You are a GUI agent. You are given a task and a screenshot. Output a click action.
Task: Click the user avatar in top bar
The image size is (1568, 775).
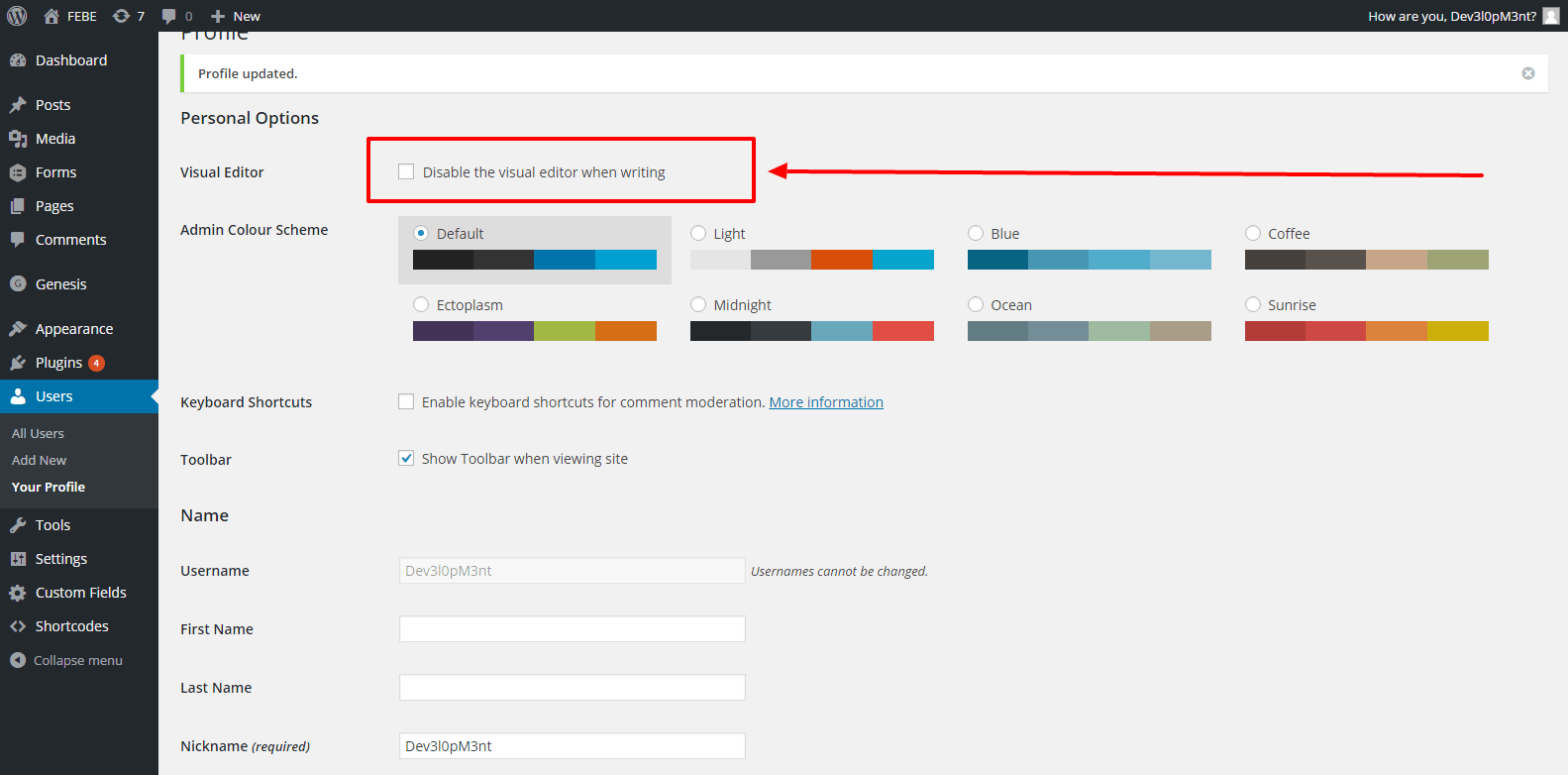coord(1551,16)
